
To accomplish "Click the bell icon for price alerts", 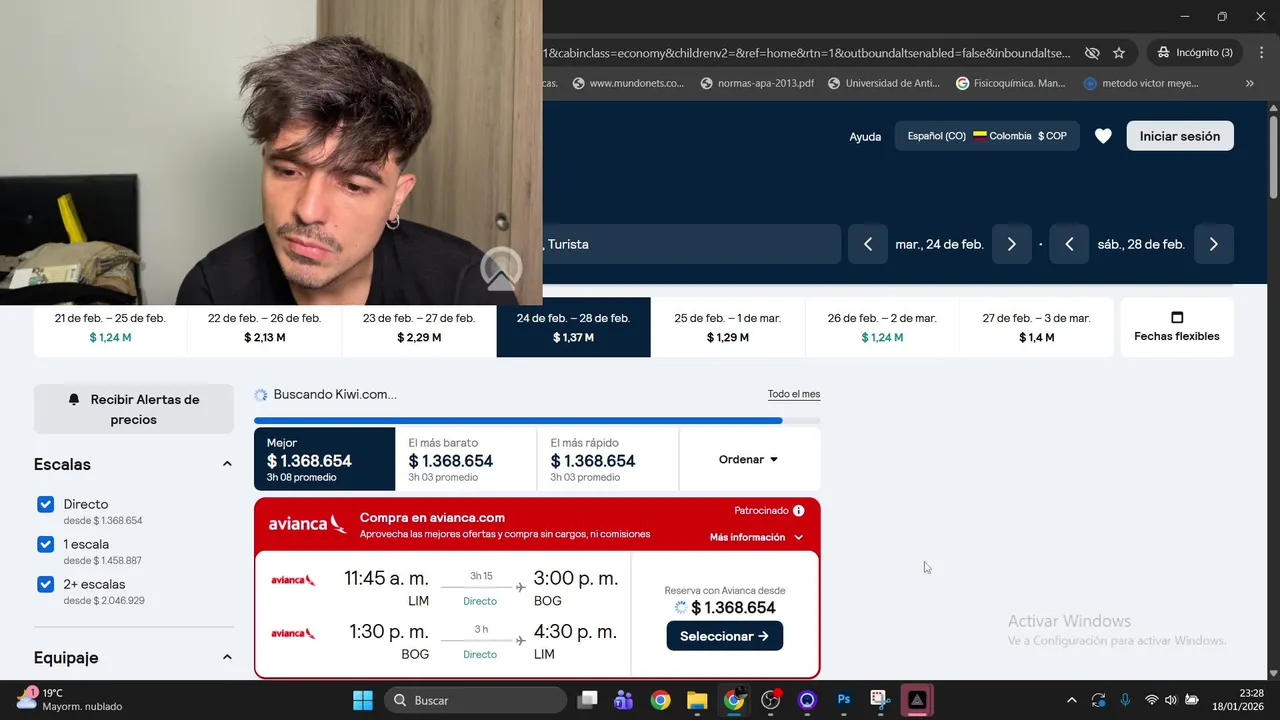I will (x=74, y=399).
